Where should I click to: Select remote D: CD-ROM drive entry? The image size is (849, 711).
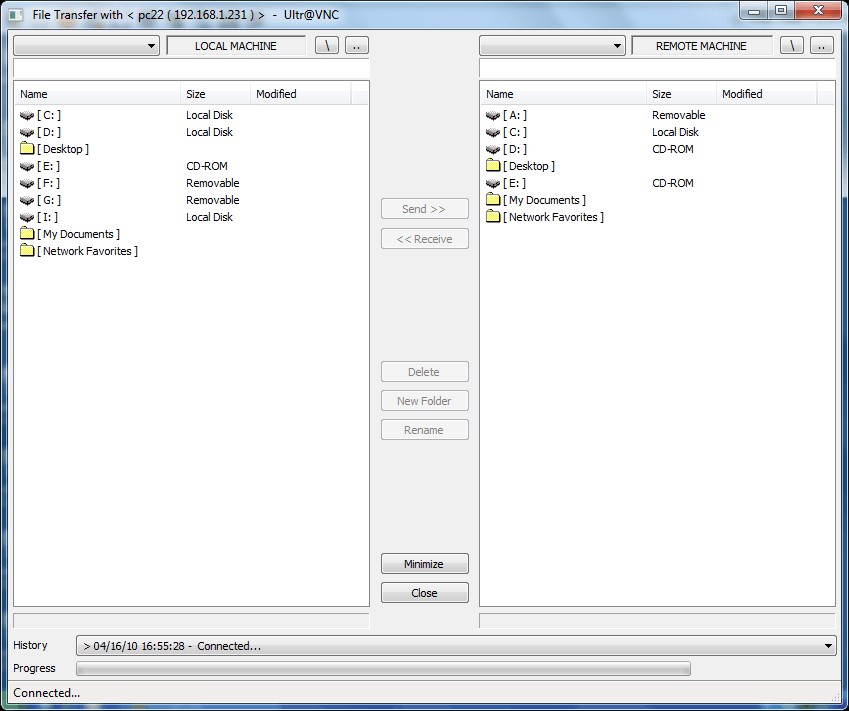pos(516,149)
